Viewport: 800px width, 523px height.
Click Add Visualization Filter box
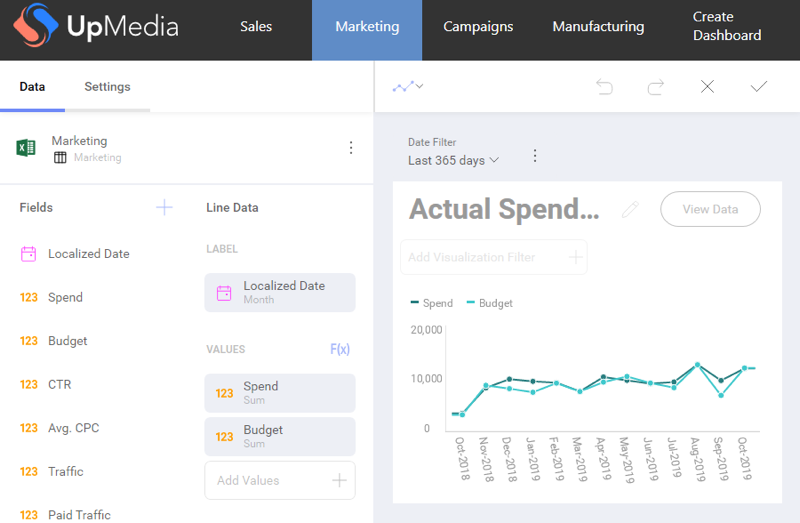[x=493, y=257]
